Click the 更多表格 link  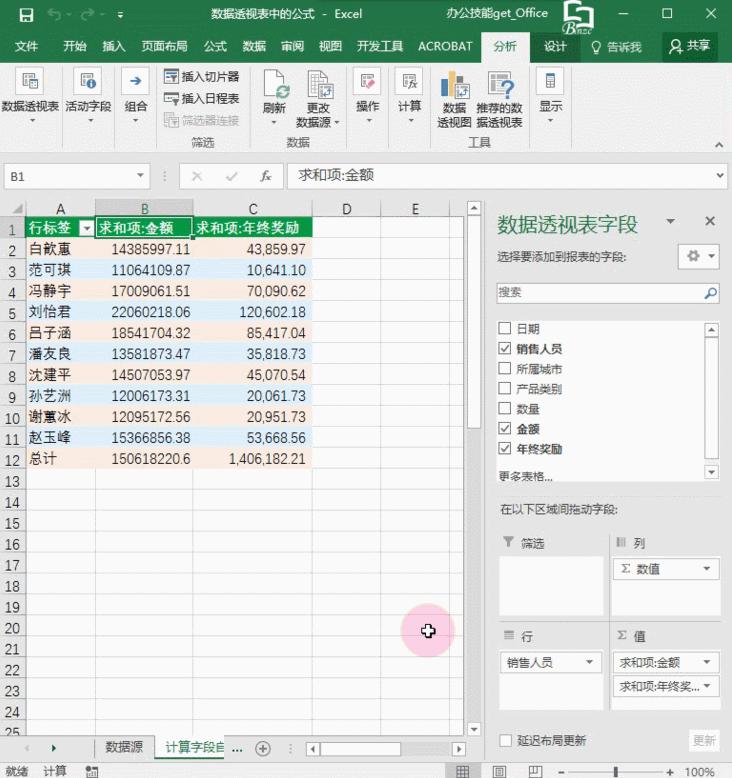click(525, 476)
